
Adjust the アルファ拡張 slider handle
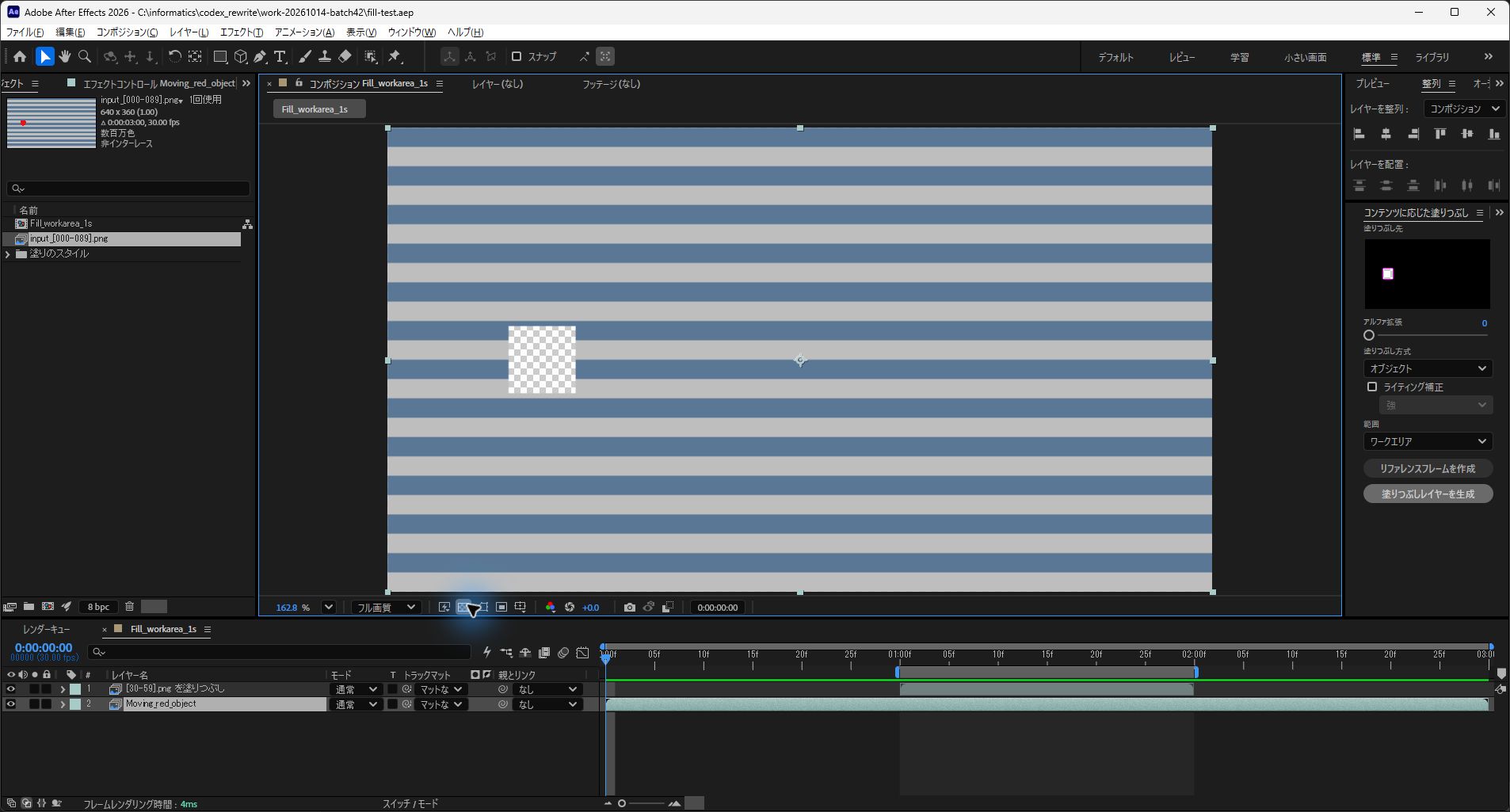1369,335
